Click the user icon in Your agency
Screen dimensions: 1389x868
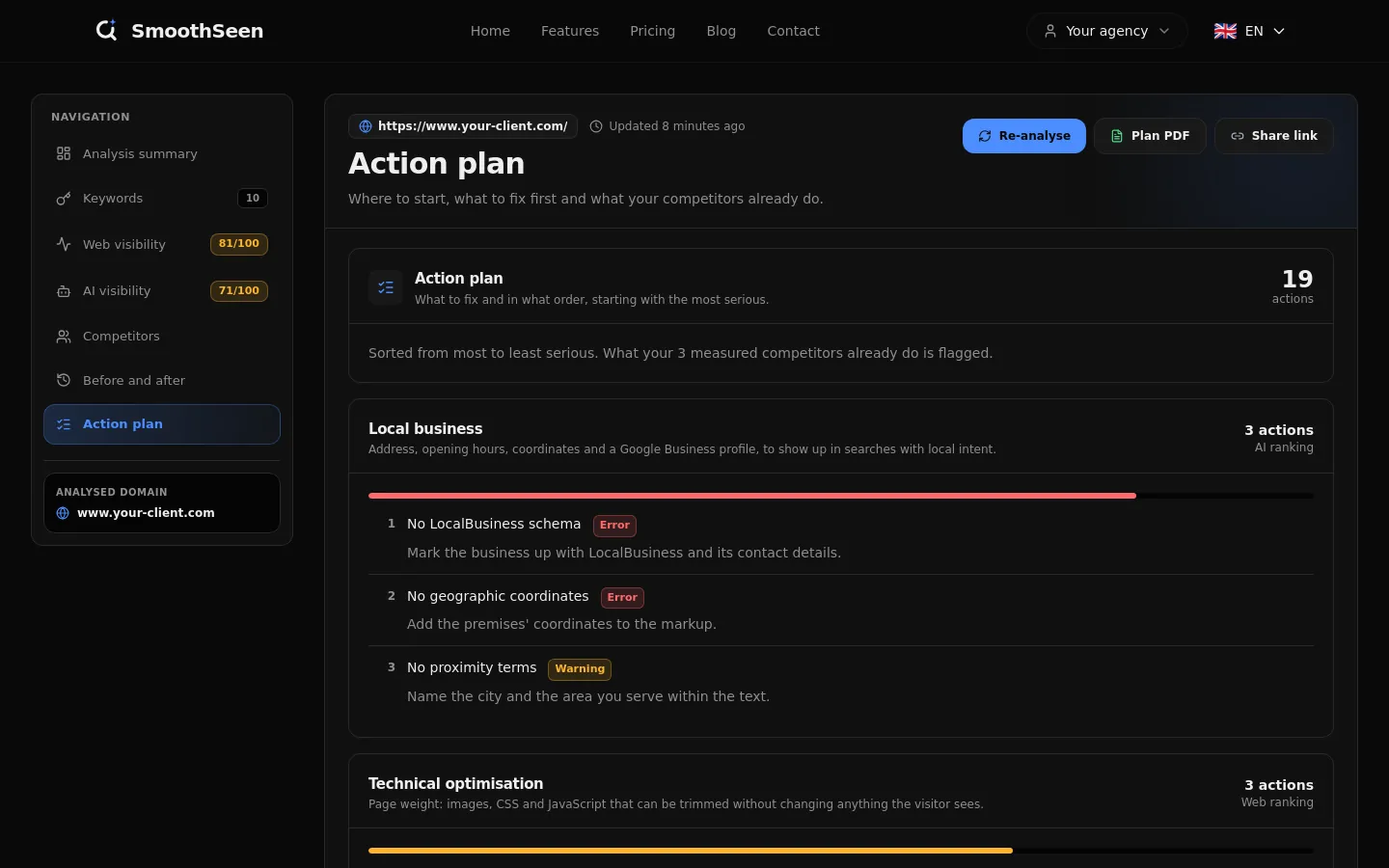coord(1050,31)
